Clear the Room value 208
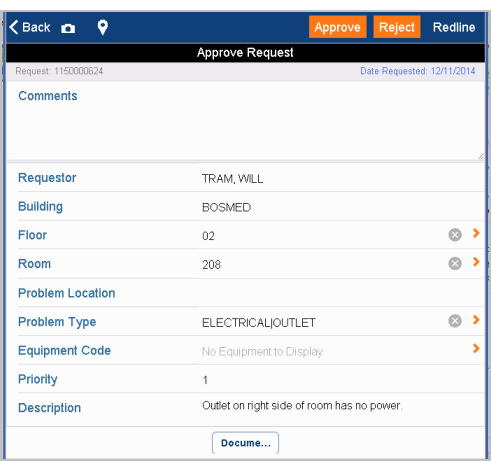This screenshot has width=491, height=461. coord(455,263)
